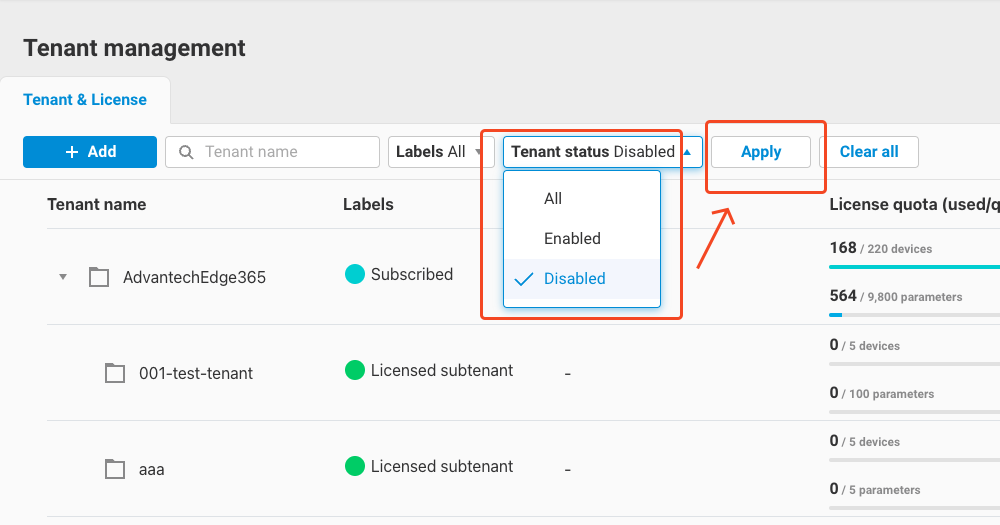Select Enabled in status list
This screenshot has width=1000, height=525.
[x=582, y=239]
